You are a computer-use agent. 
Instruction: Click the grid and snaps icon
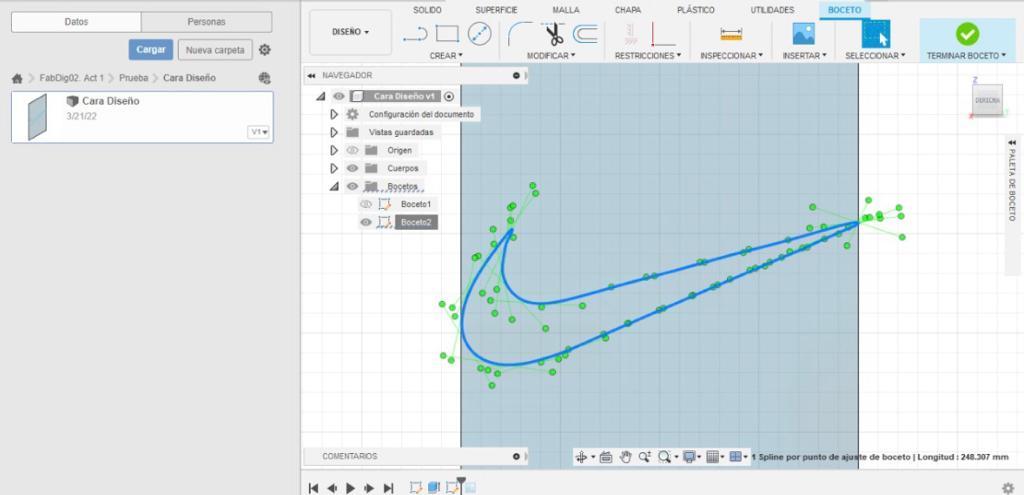tap(712, 457)
